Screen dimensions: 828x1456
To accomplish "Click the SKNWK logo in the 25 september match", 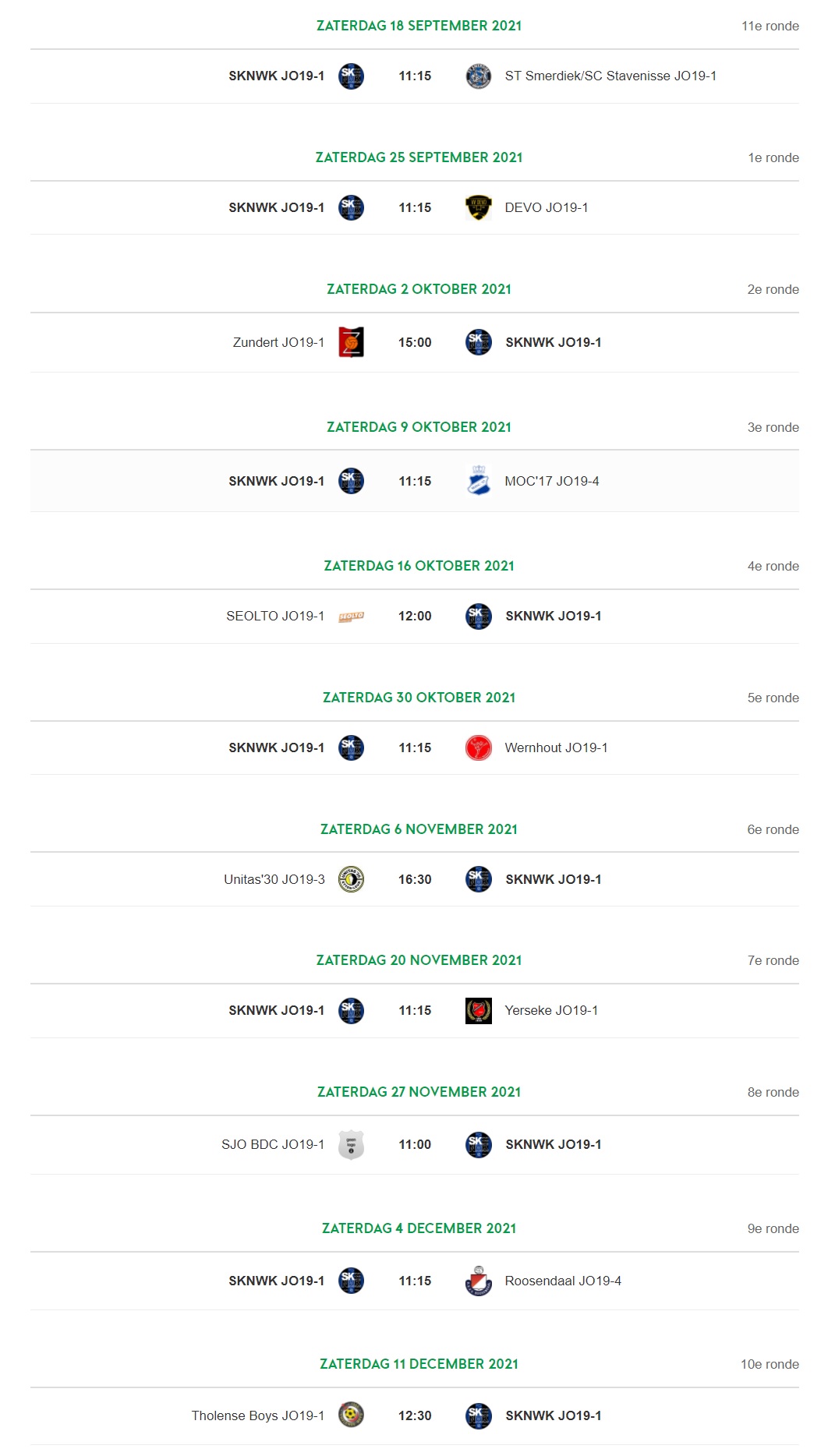I will (x=351, y=207).
